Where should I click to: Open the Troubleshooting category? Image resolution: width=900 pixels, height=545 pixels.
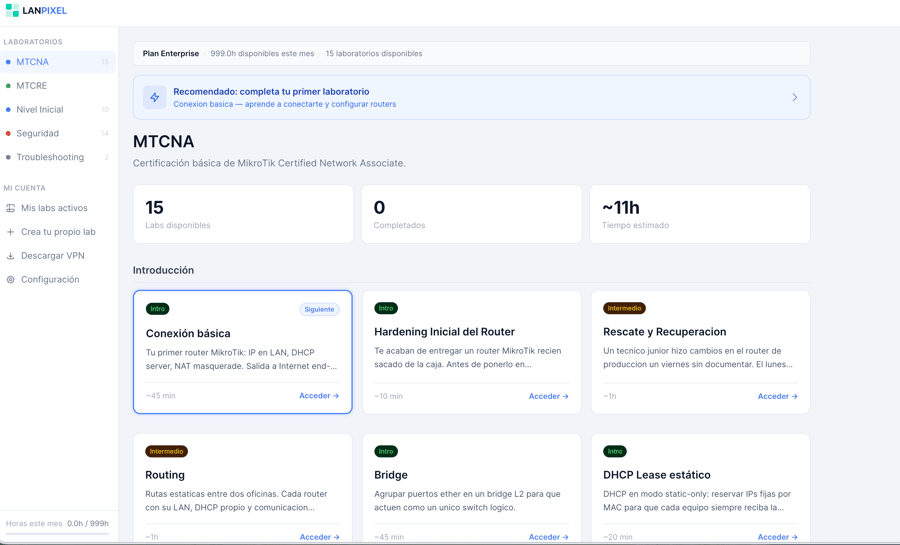[x=58, y=157]
